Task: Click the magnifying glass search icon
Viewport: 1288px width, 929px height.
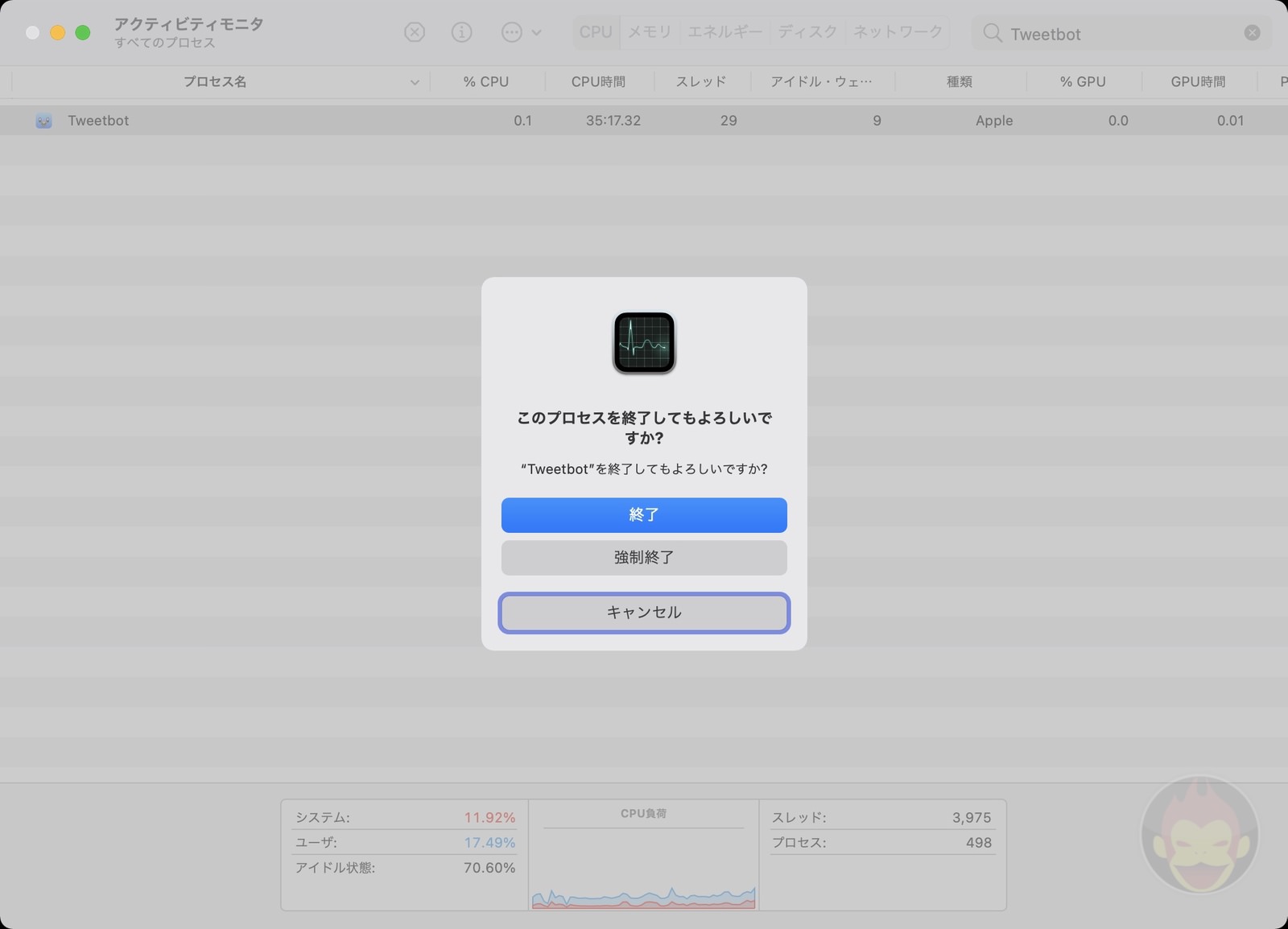Action: click(993, 33)
